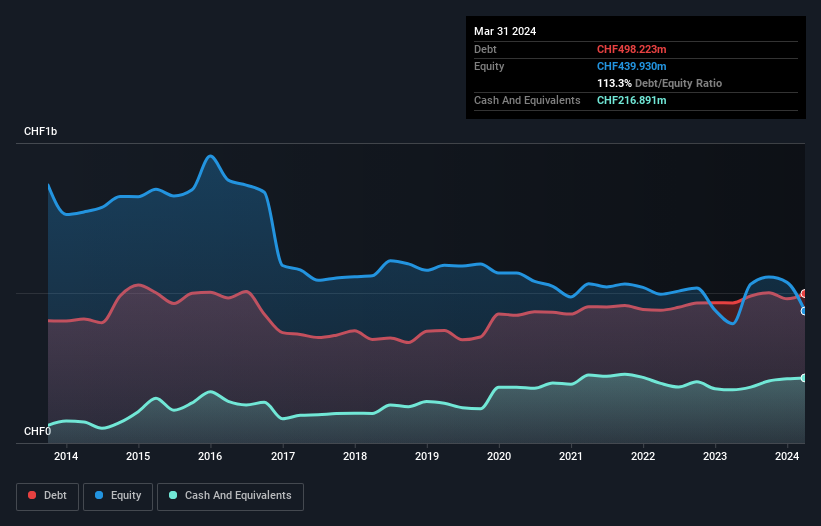The width and height of the screenshot is (821, 526).
Task: Click the 2014 x-axis label
Action: 66,456
